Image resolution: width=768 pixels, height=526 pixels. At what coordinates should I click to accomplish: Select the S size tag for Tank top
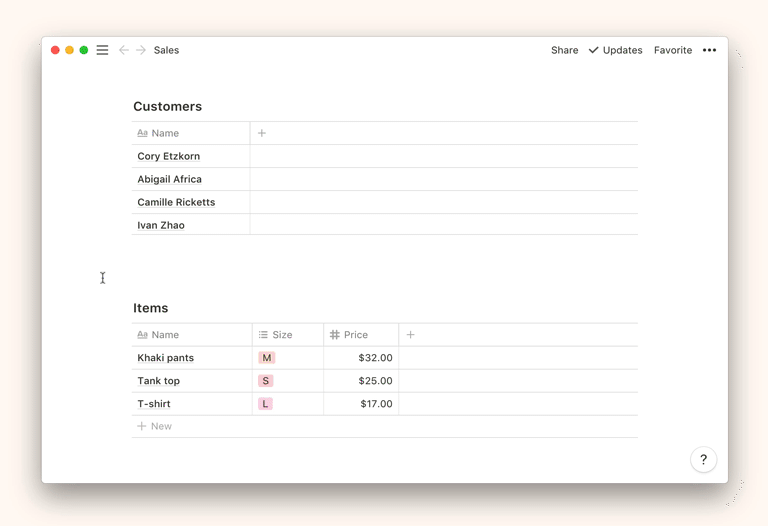click(x=265, y=381)
